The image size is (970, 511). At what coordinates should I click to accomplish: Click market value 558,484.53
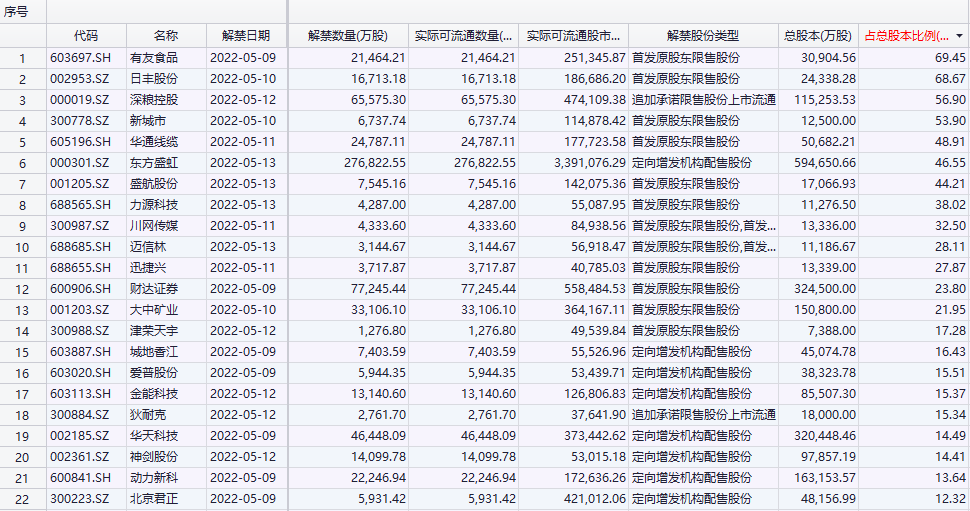[595, 289]
